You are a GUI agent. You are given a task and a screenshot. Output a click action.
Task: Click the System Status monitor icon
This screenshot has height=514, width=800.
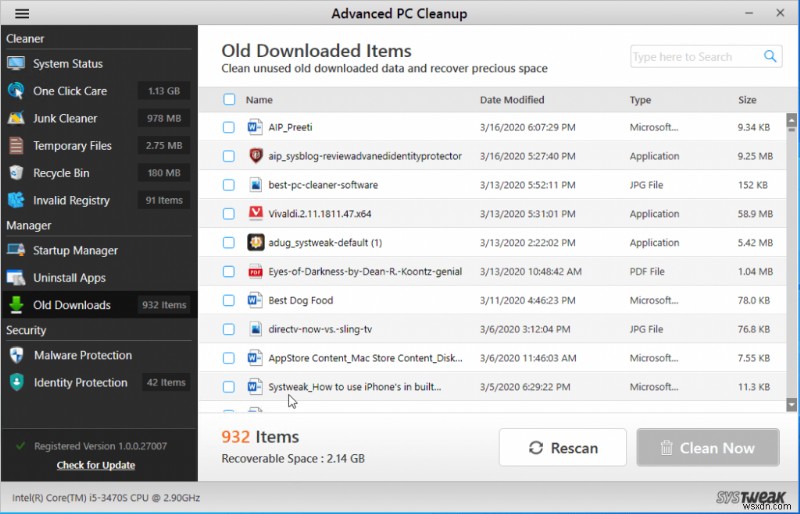[x=16, y=63]
